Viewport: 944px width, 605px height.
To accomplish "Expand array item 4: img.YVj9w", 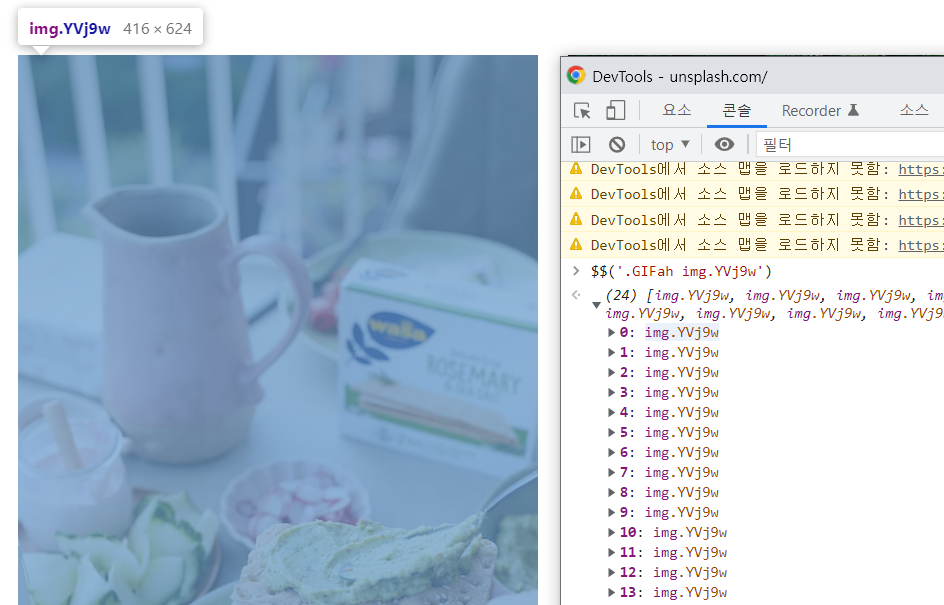I will (x=611, y=412).
